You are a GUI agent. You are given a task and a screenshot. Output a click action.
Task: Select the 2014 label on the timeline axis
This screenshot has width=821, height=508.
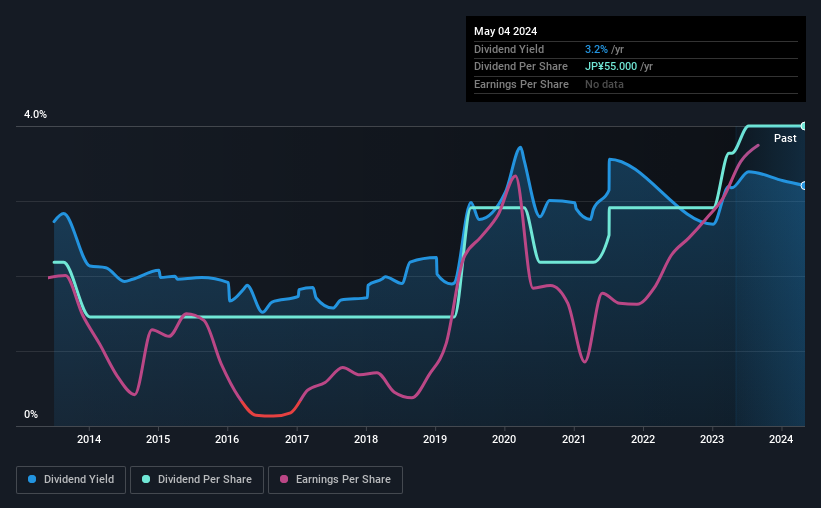point(89,439)
